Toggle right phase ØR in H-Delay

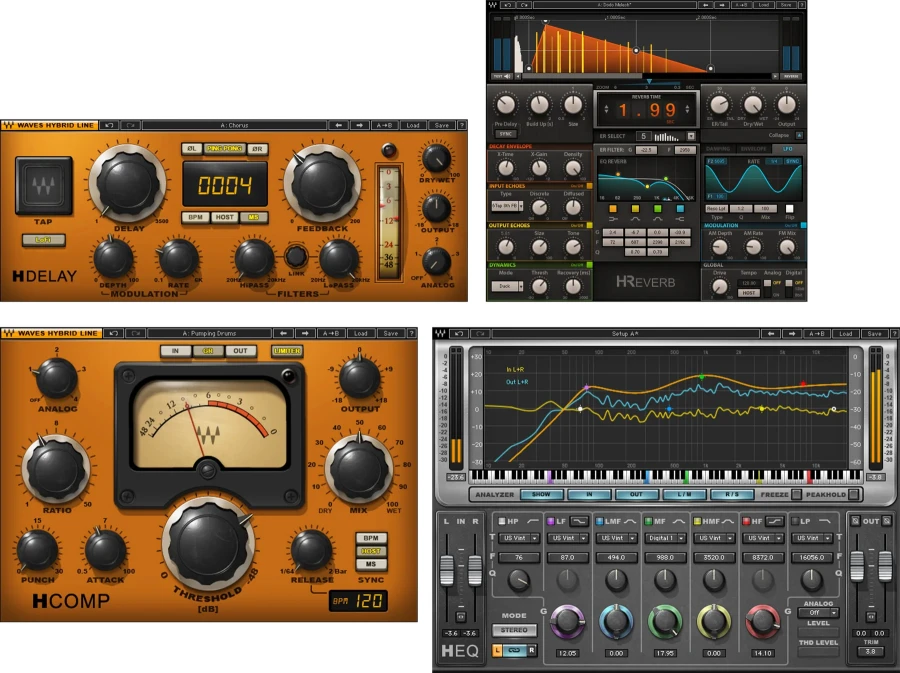point(258,149)
